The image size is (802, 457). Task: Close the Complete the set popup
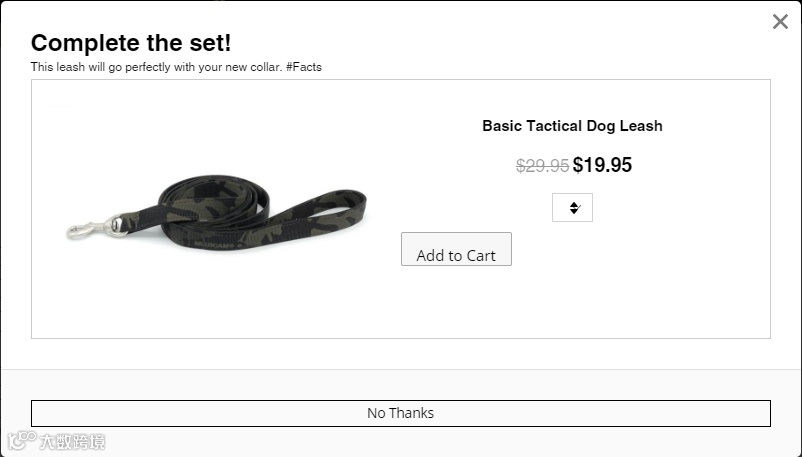coord(780,22)
